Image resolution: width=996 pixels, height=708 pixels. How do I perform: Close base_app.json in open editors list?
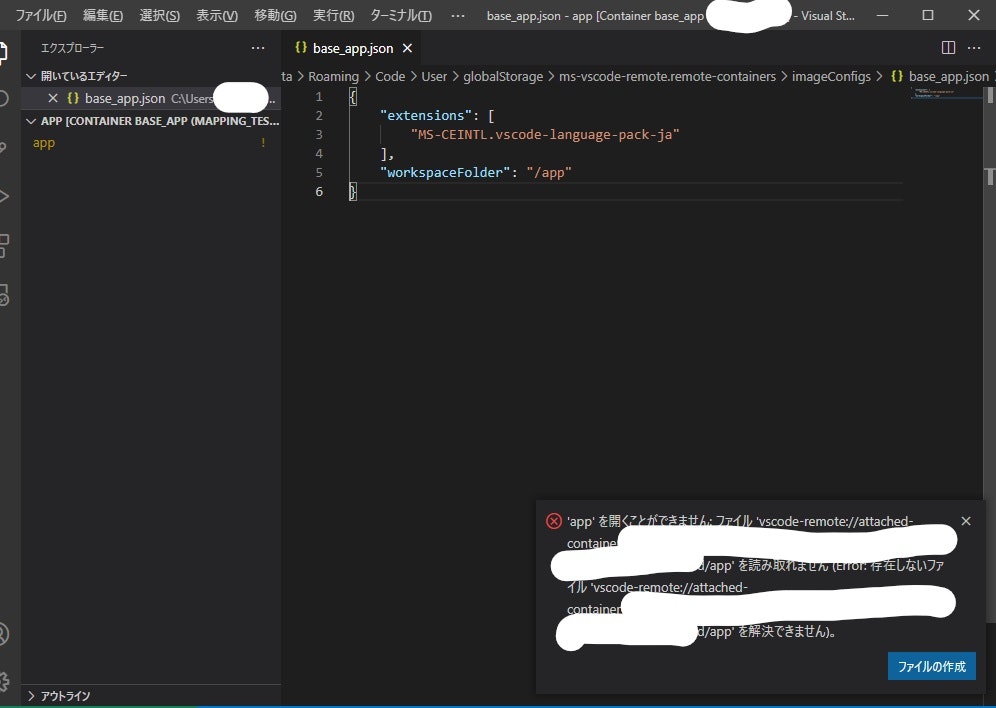[x=53, y=98]
